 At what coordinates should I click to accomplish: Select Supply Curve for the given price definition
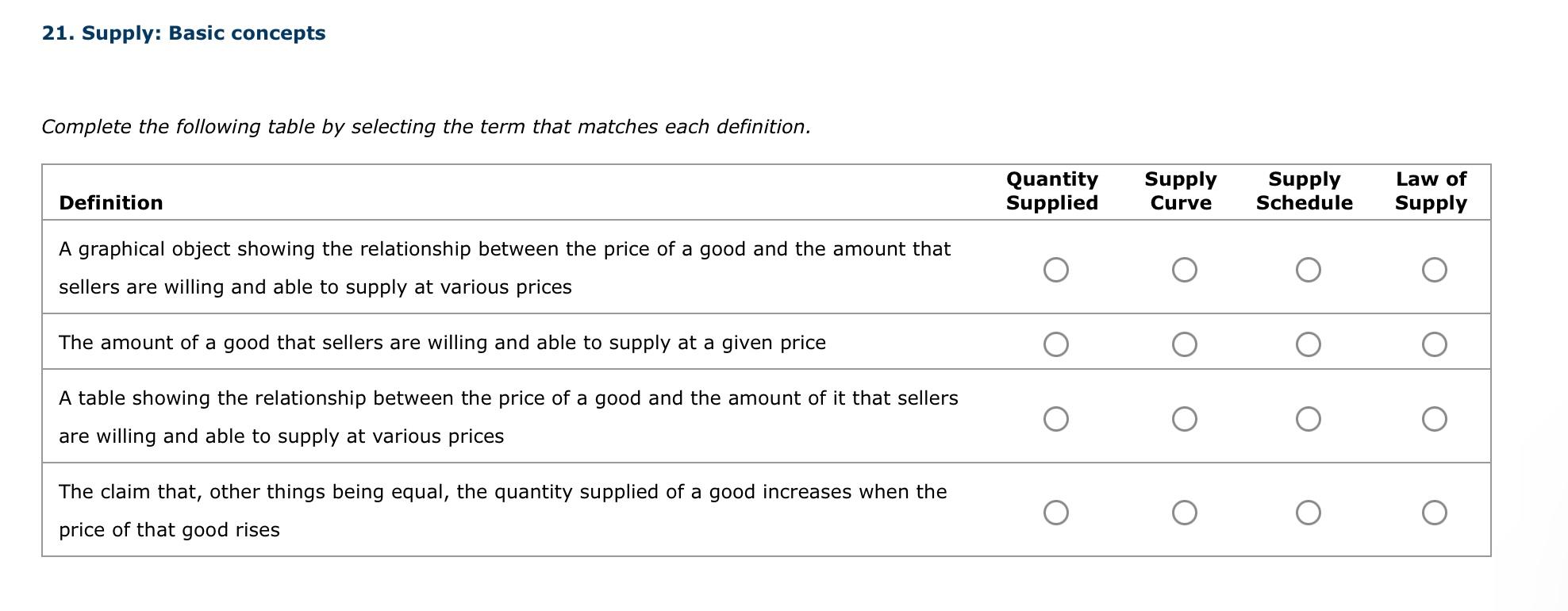tap(1183, 344)
